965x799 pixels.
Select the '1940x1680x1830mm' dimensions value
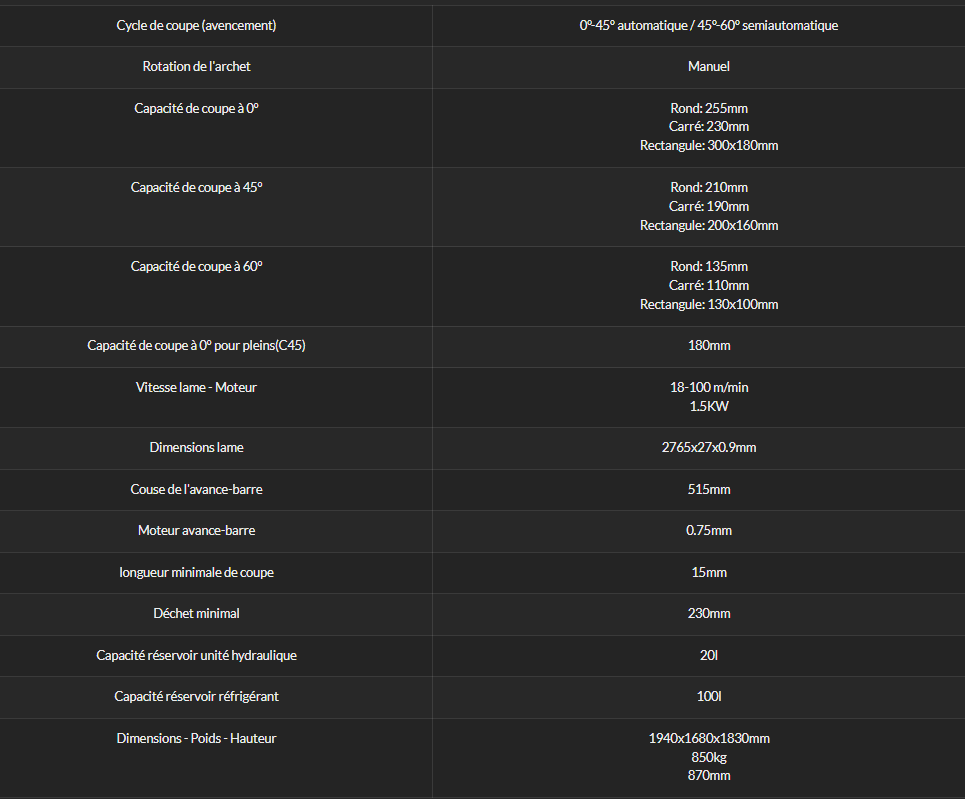point(708,738)
